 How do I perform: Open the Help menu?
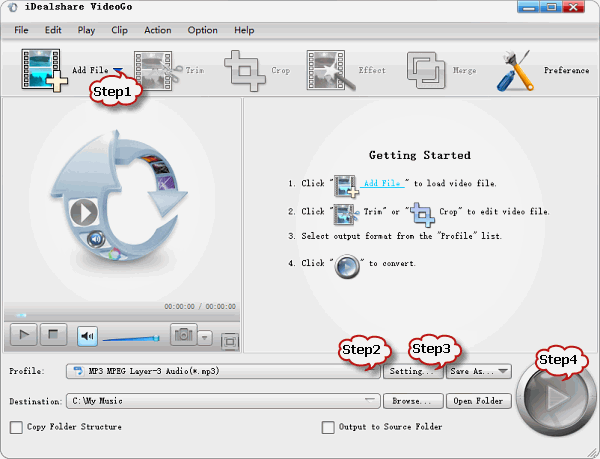[x=244, y=30]
